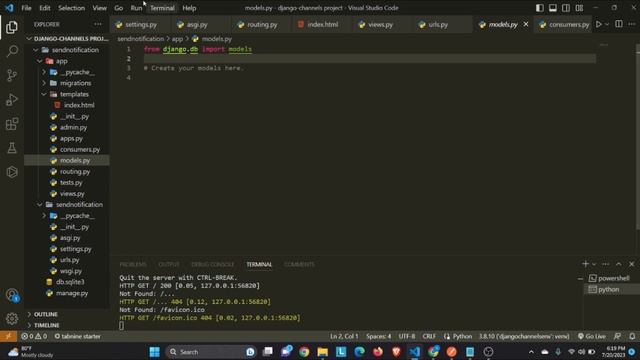Click the New Terminal plus icon

(x=585, y=264)
